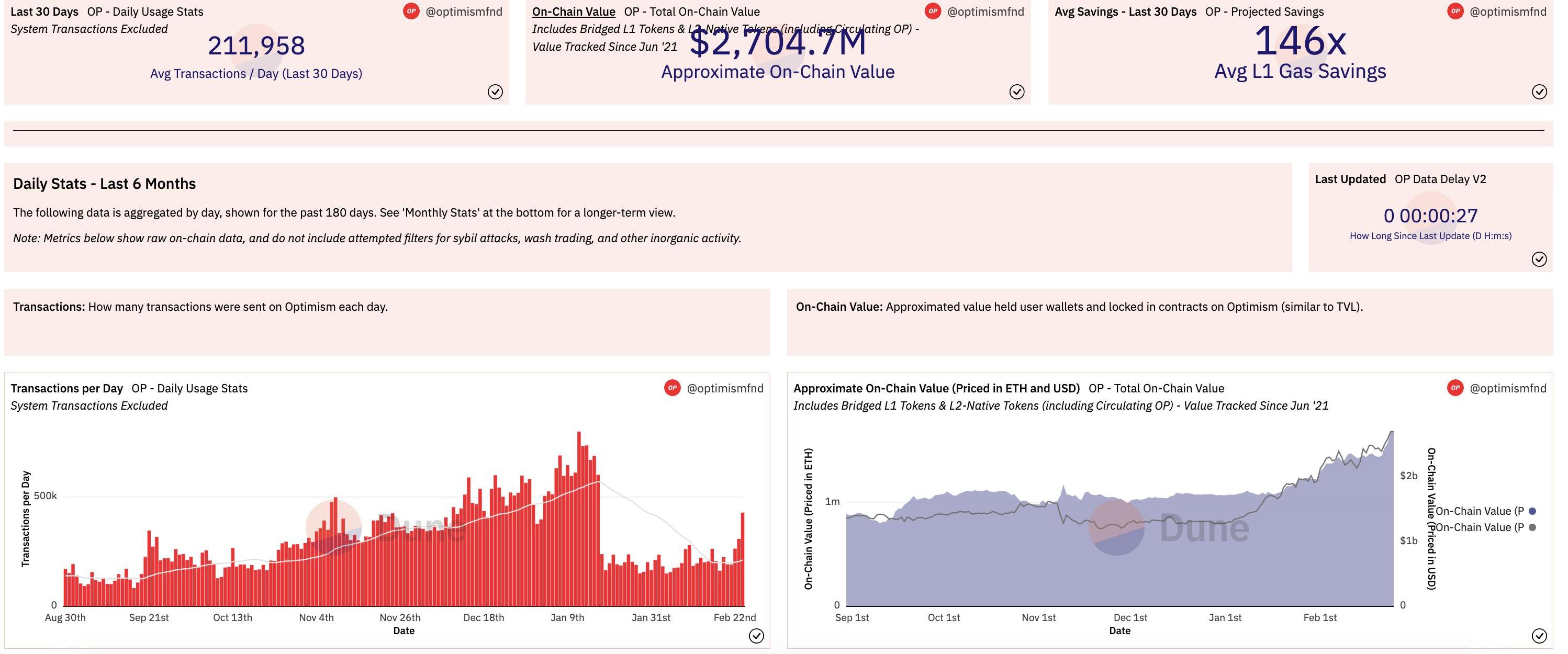
Task: Open the underlined On-Chain Value title link
Action: (574, 12)
